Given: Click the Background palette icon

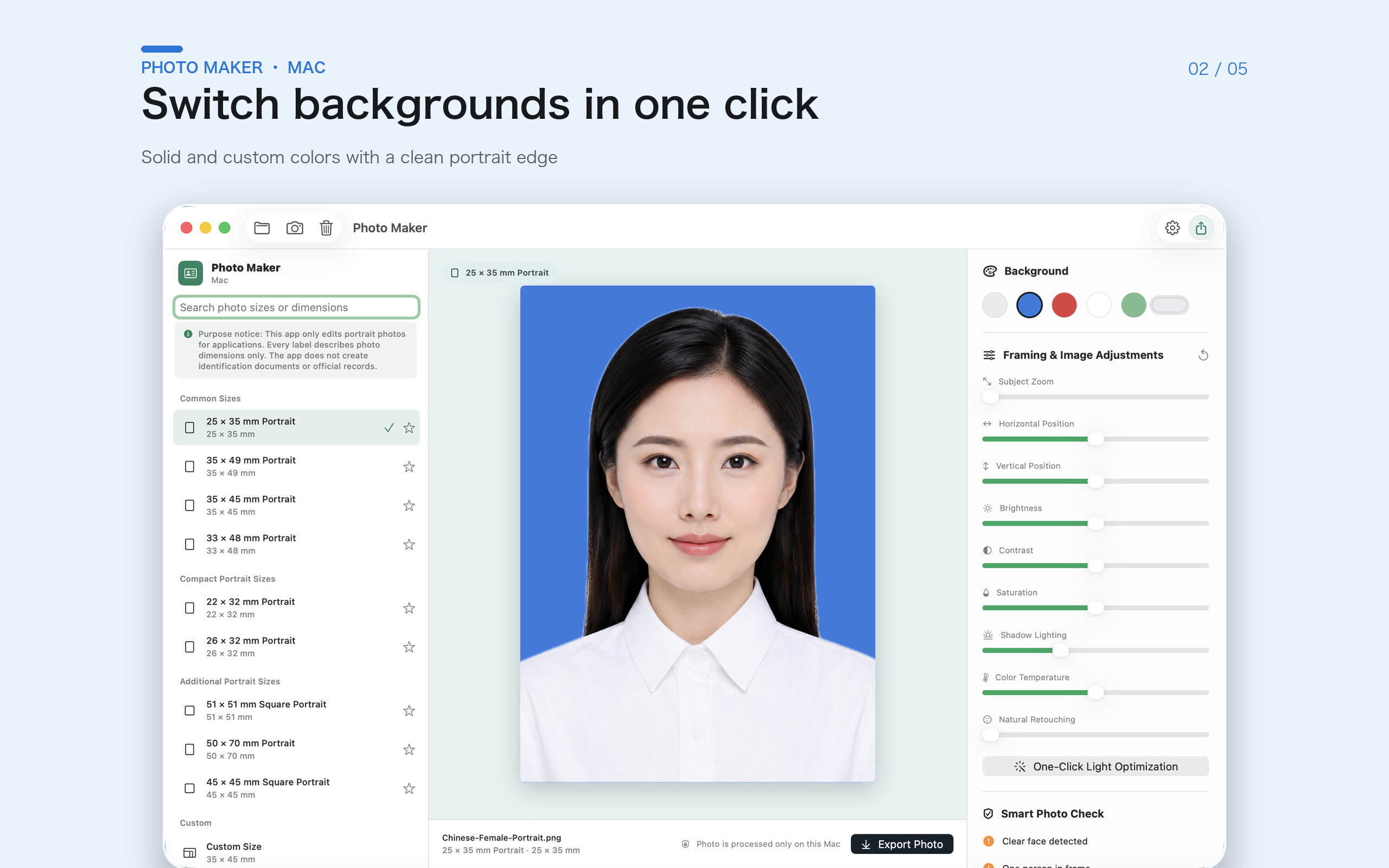Looking at the screenshot, I should [990, 271].
